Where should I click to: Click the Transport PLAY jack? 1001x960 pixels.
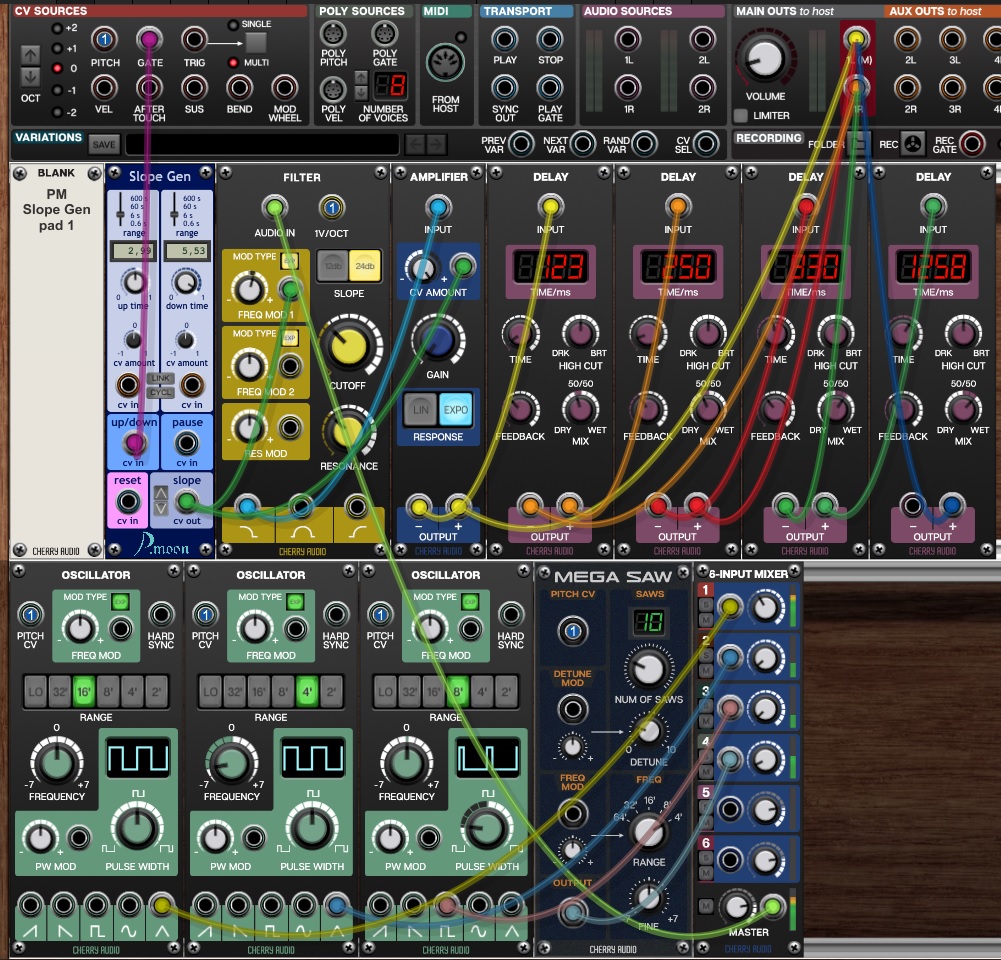(505, 40)
